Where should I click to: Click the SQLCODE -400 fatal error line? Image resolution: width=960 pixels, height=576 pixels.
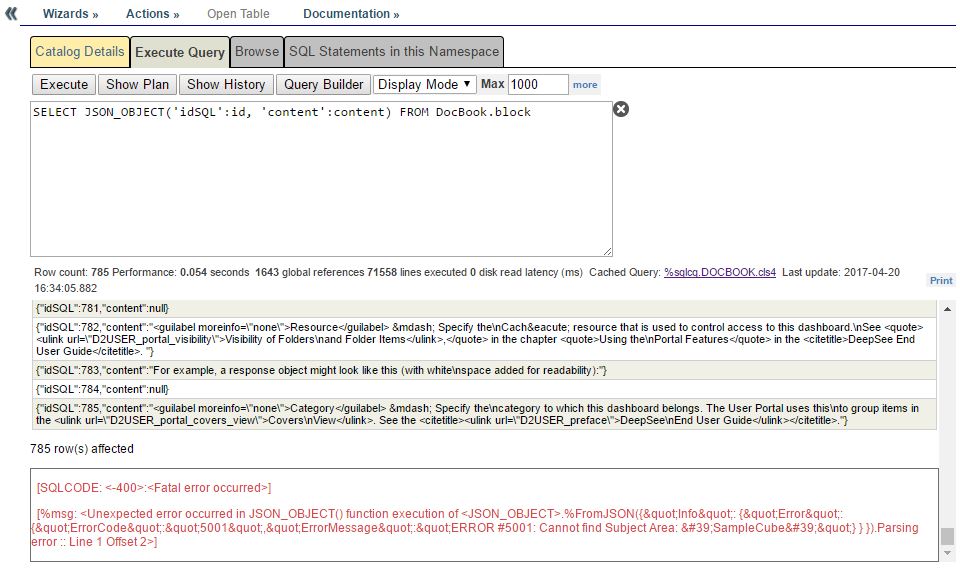154,488
